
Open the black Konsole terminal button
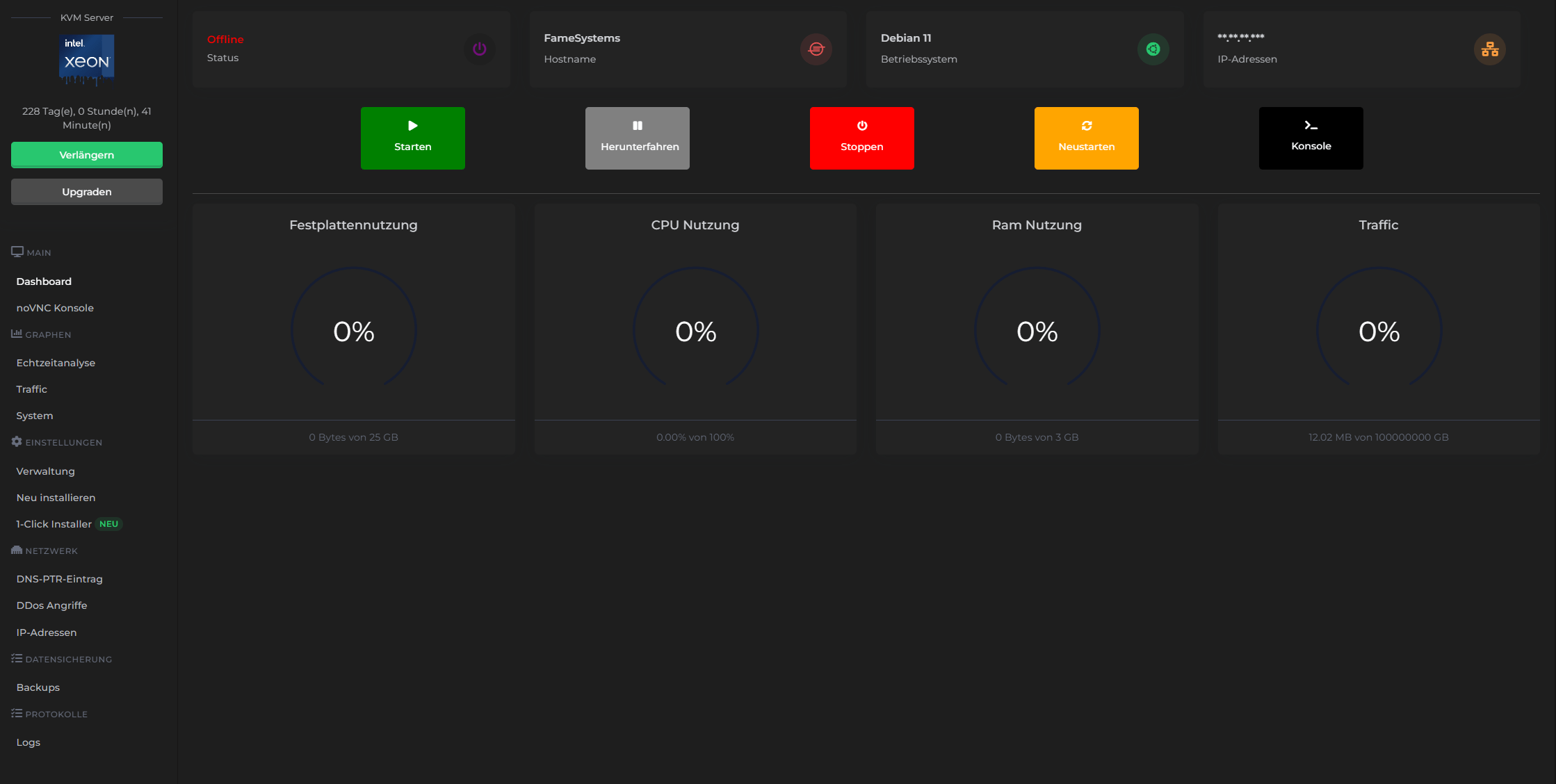1311,138
